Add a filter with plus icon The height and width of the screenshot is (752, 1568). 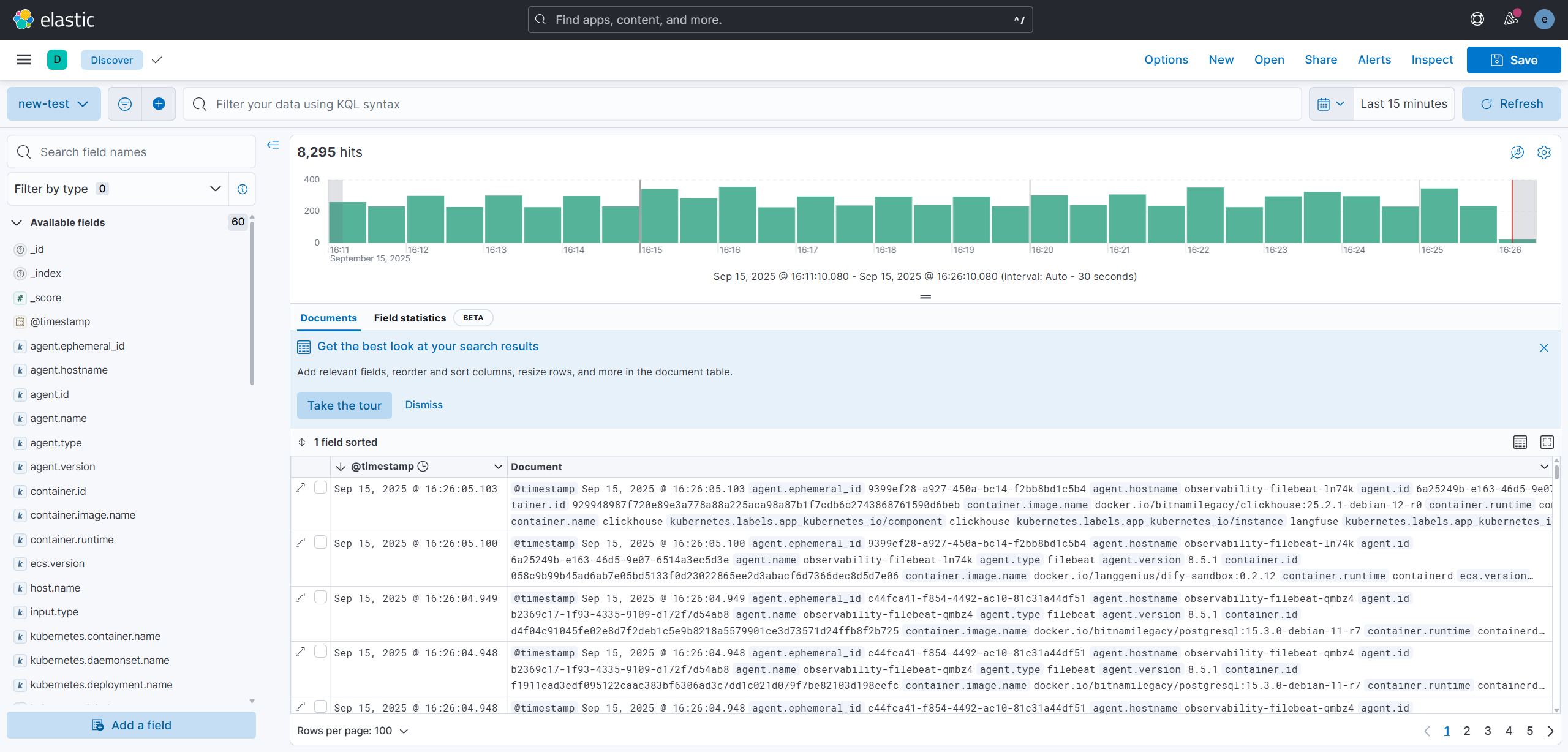[159, 104]
